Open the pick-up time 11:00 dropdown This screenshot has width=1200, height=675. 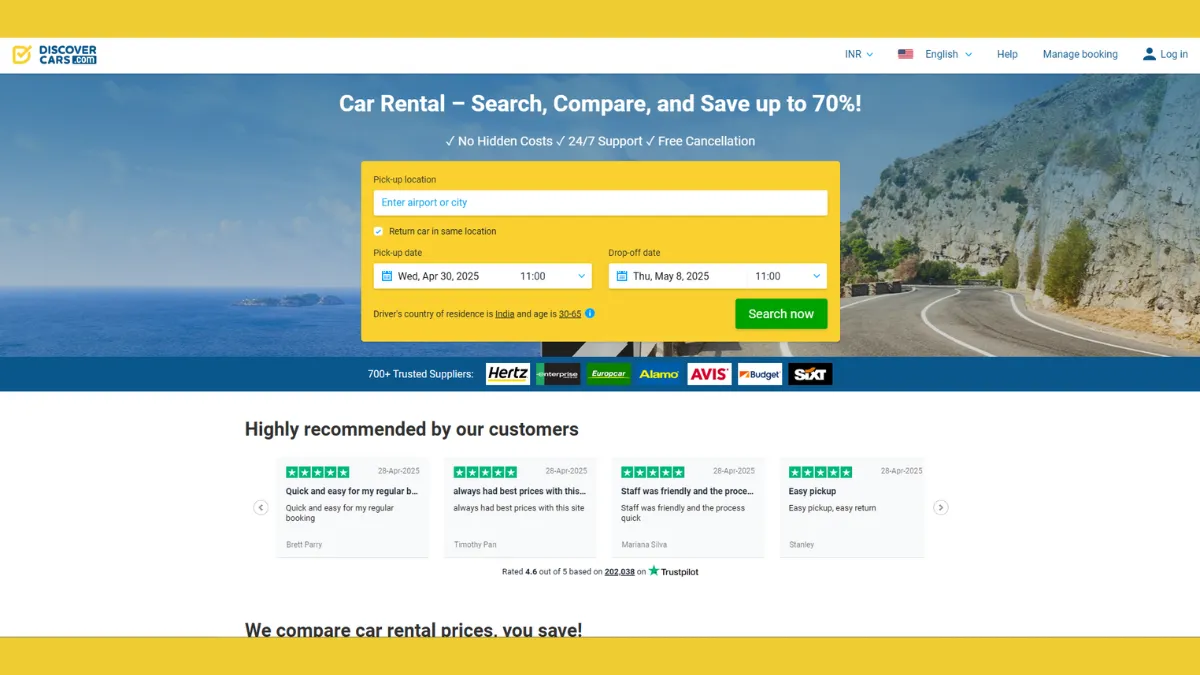coord(552,276)
